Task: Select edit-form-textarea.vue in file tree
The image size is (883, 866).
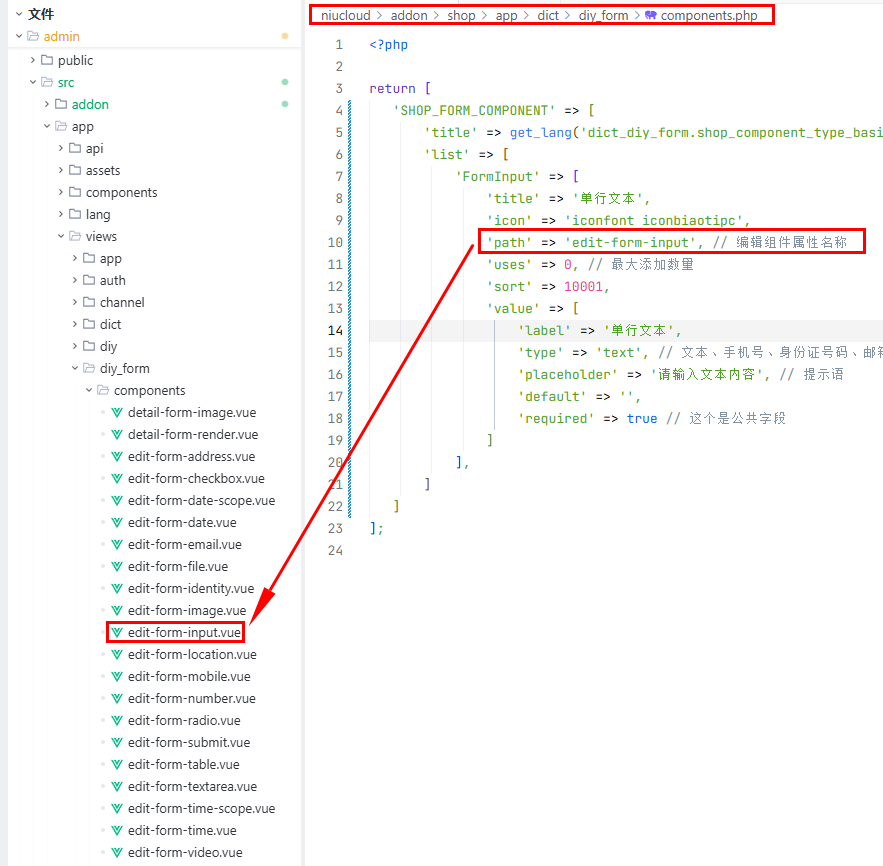Action: (192, 787)
